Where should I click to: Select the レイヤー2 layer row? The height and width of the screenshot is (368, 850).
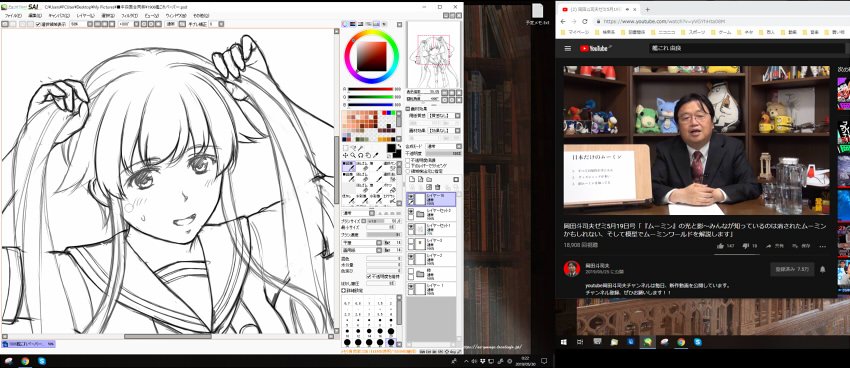[431, 259]
